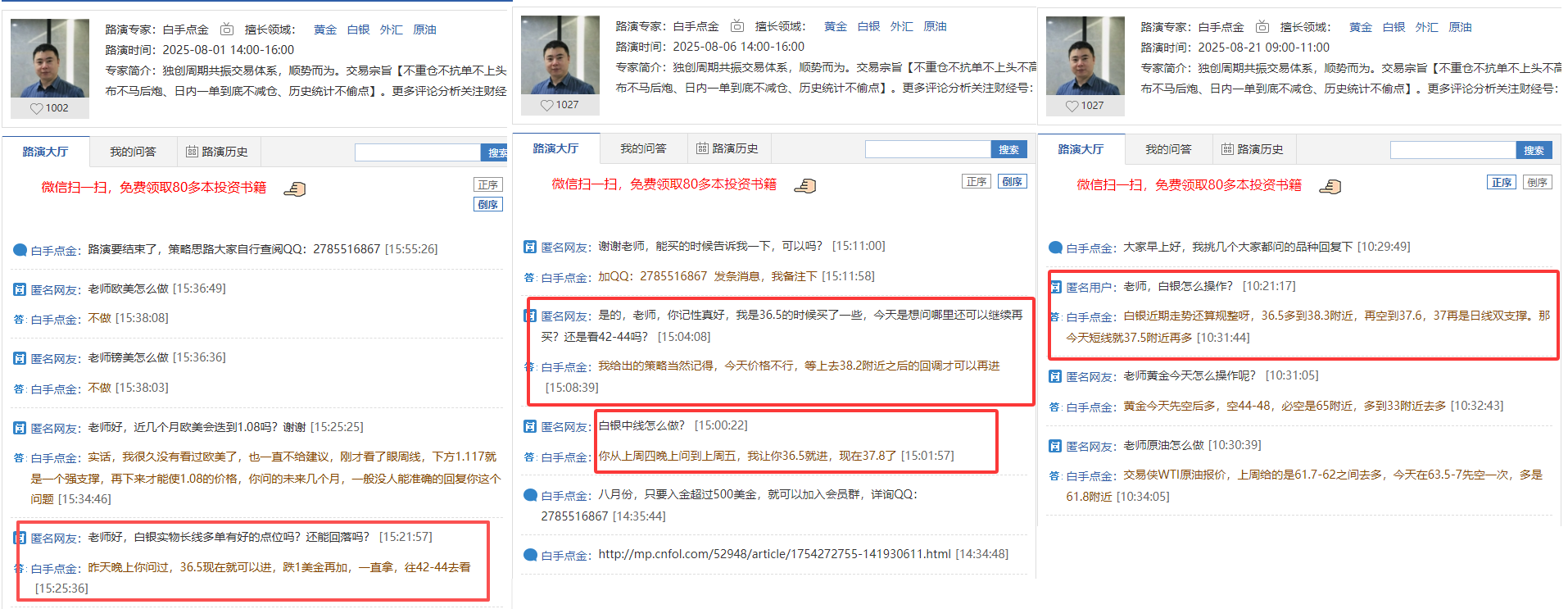Toggle 倒序 sorting in the 2025-08-21 panel
1568x609 pixels.
point(1538,183)
